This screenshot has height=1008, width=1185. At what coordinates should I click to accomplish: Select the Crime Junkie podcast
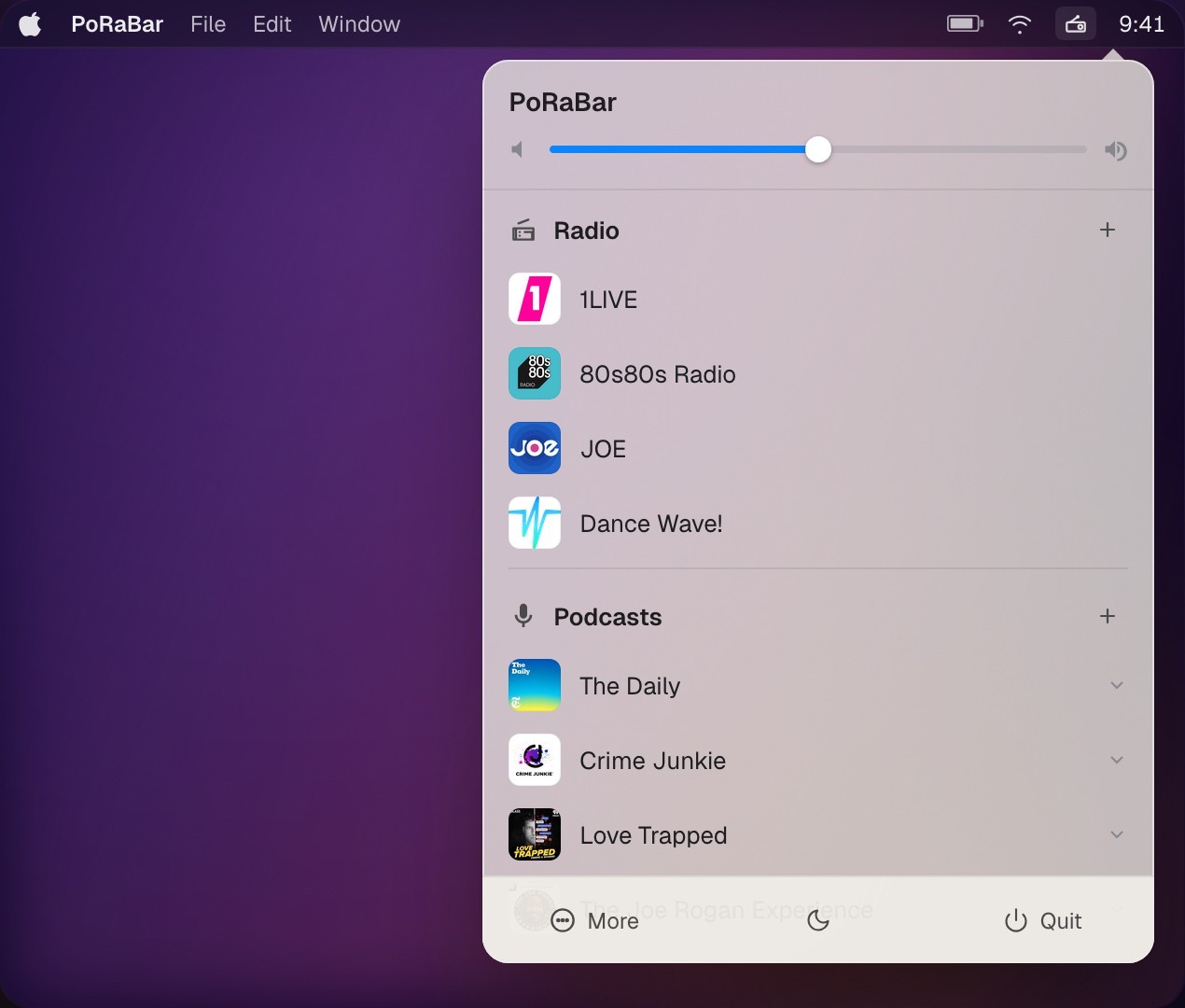(818, 760)
